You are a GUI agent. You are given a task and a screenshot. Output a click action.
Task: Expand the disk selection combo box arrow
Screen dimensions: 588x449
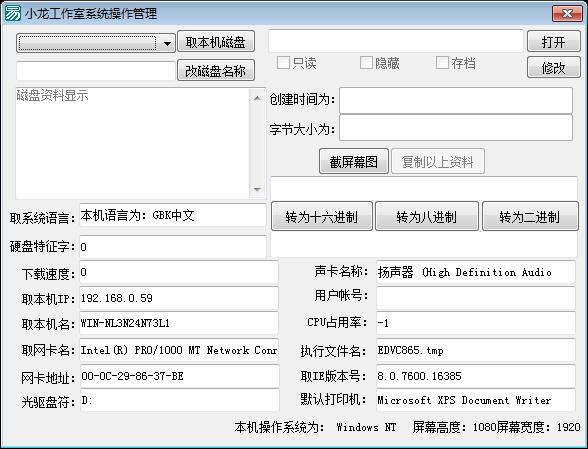tap(167, 44)
